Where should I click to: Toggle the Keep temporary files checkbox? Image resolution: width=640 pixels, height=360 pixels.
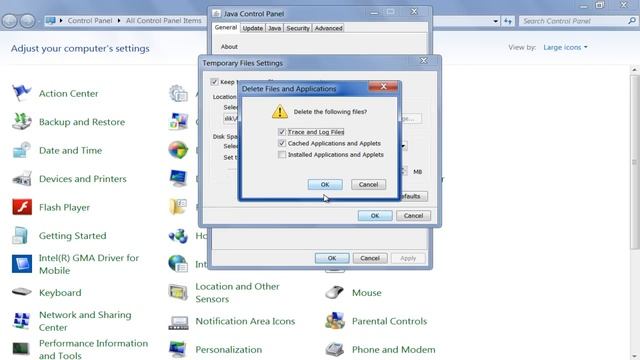point(214,82)
